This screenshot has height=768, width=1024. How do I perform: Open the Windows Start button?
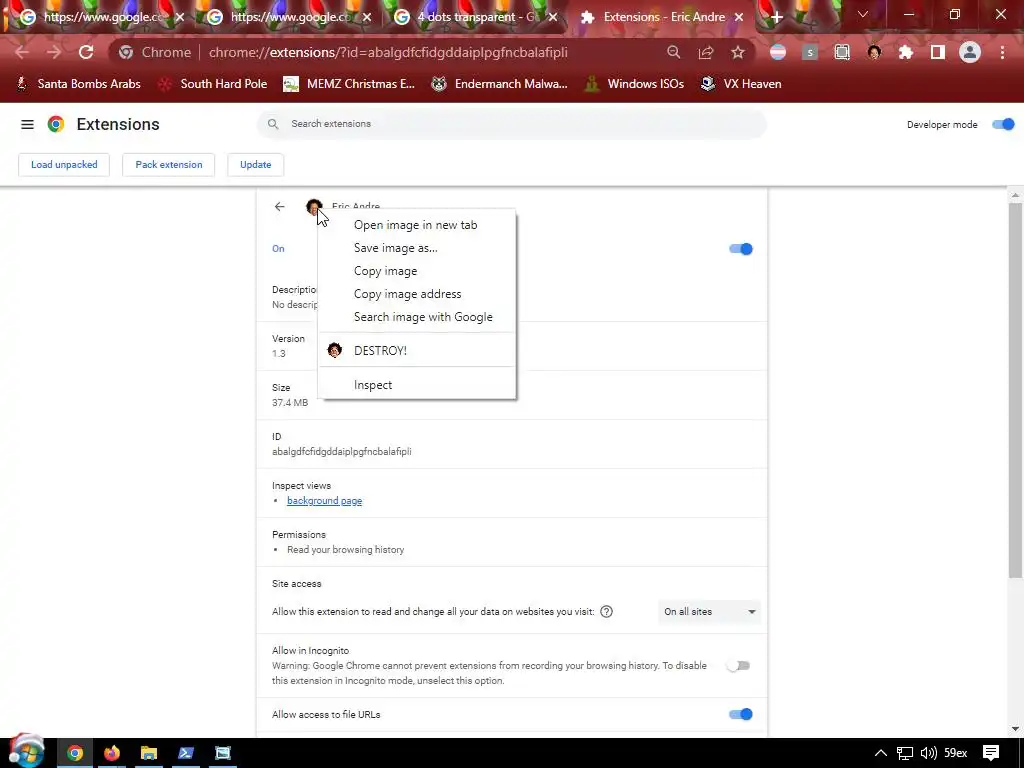point(26,752)
